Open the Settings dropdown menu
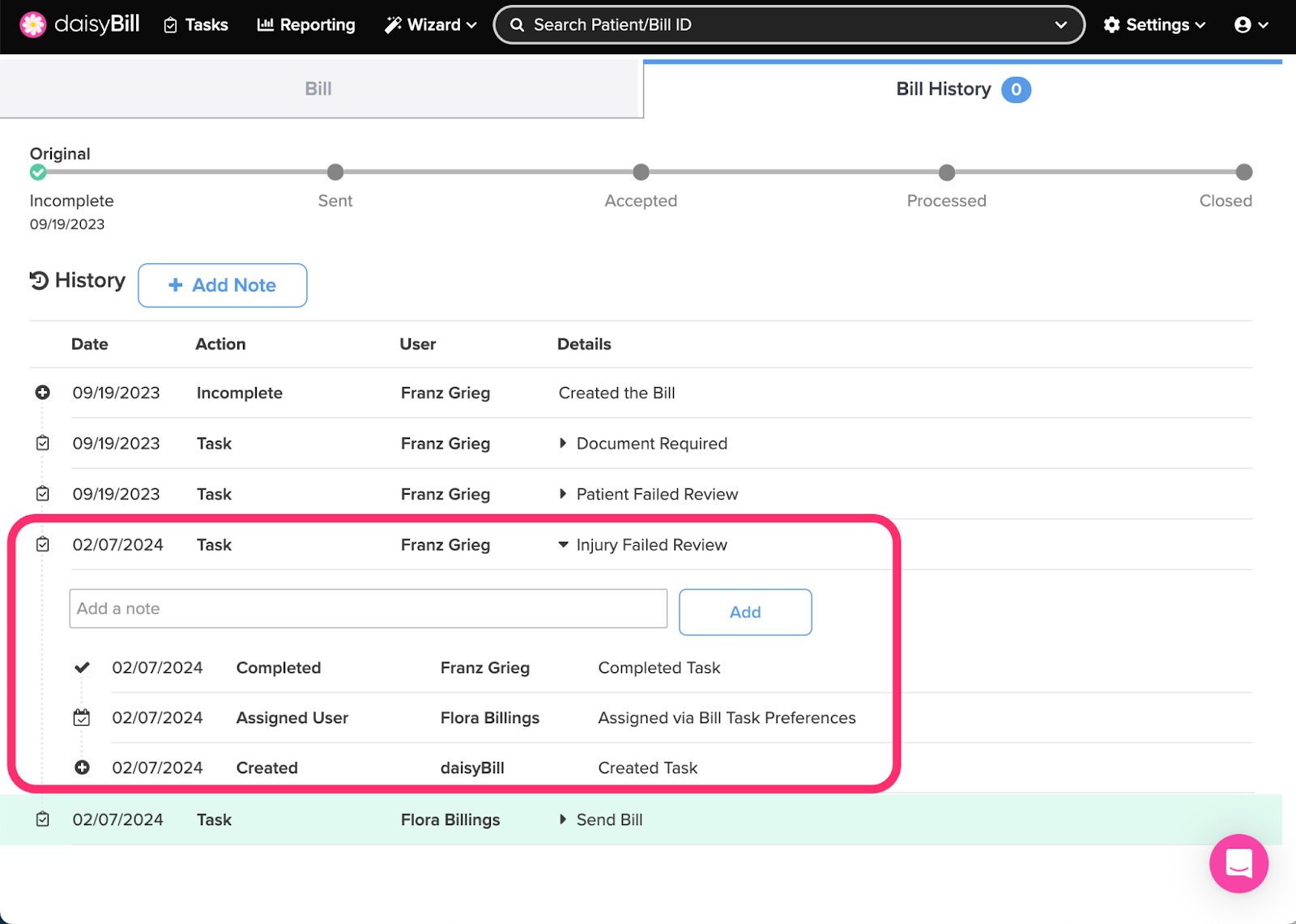The image size is (1296, 924). [1155, 25]
